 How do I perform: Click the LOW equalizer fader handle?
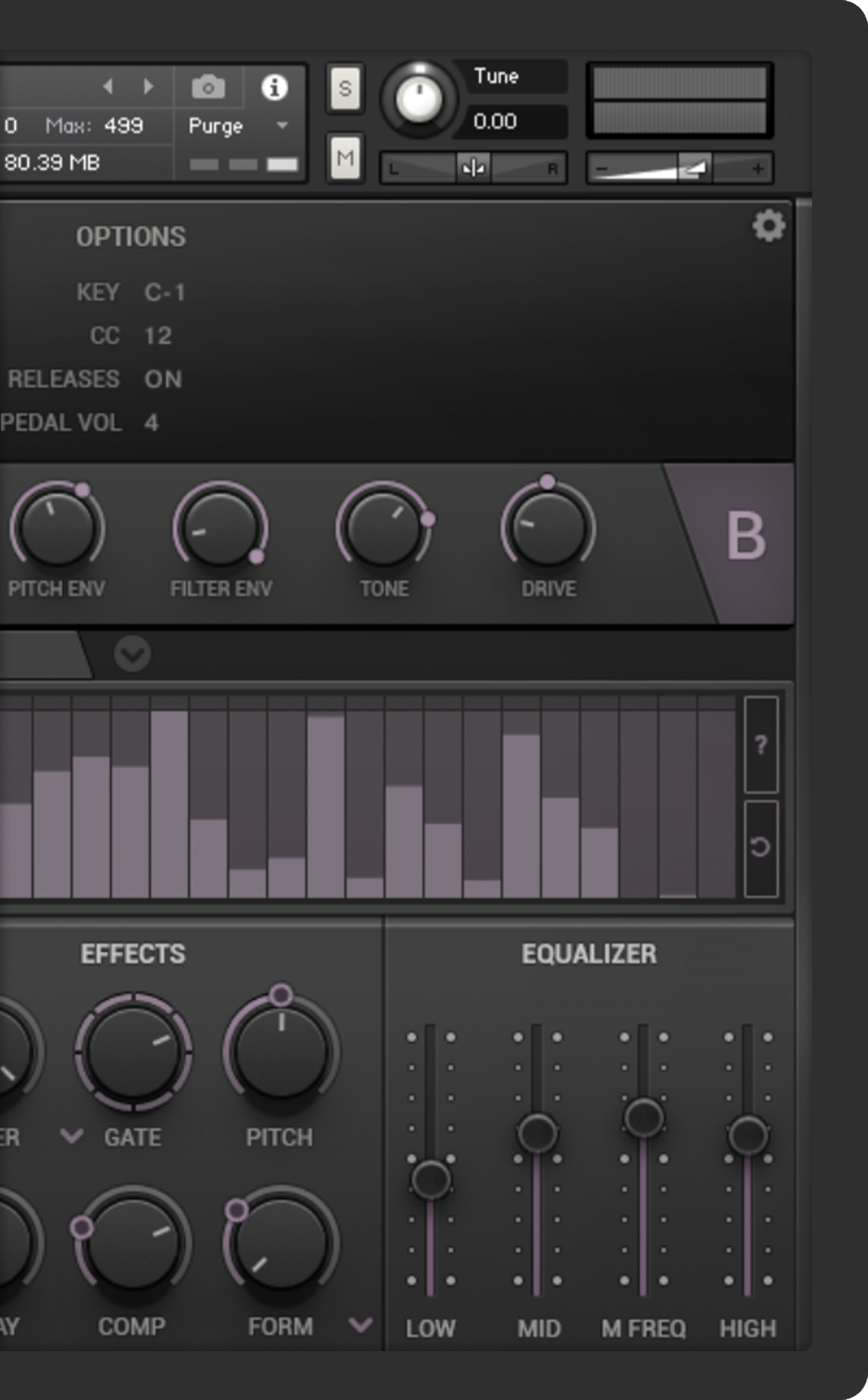[431, 1179]
